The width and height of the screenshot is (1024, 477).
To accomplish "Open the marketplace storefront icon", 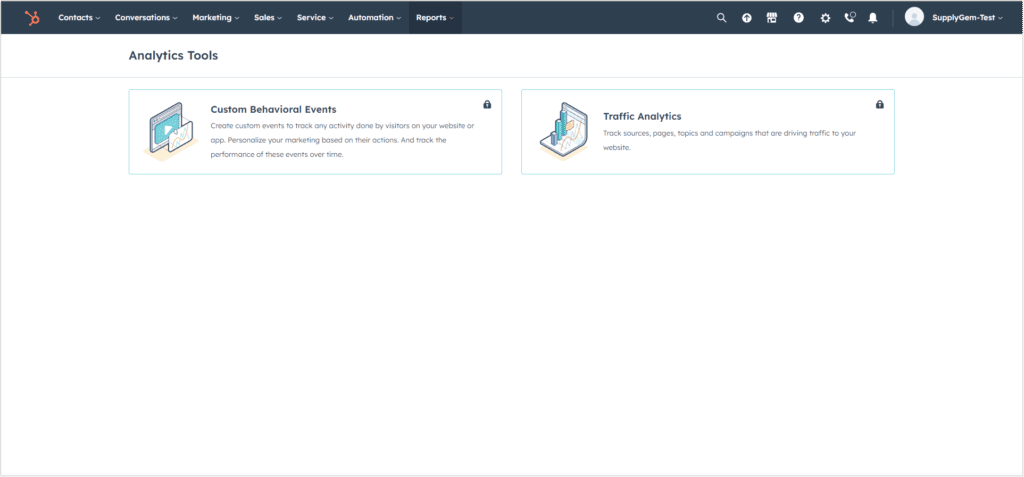I will pyautogui.click(x=772, y=18).
